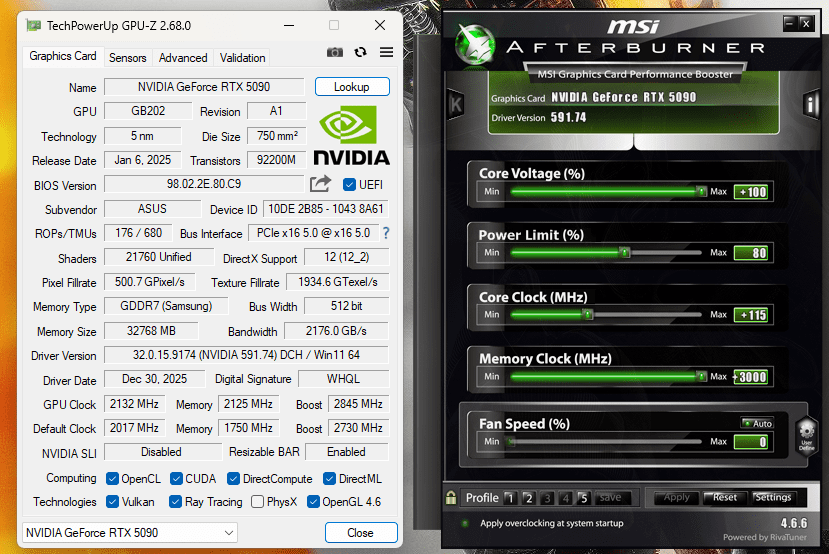Select Afterburner profile slot 2

coord(528,498)
